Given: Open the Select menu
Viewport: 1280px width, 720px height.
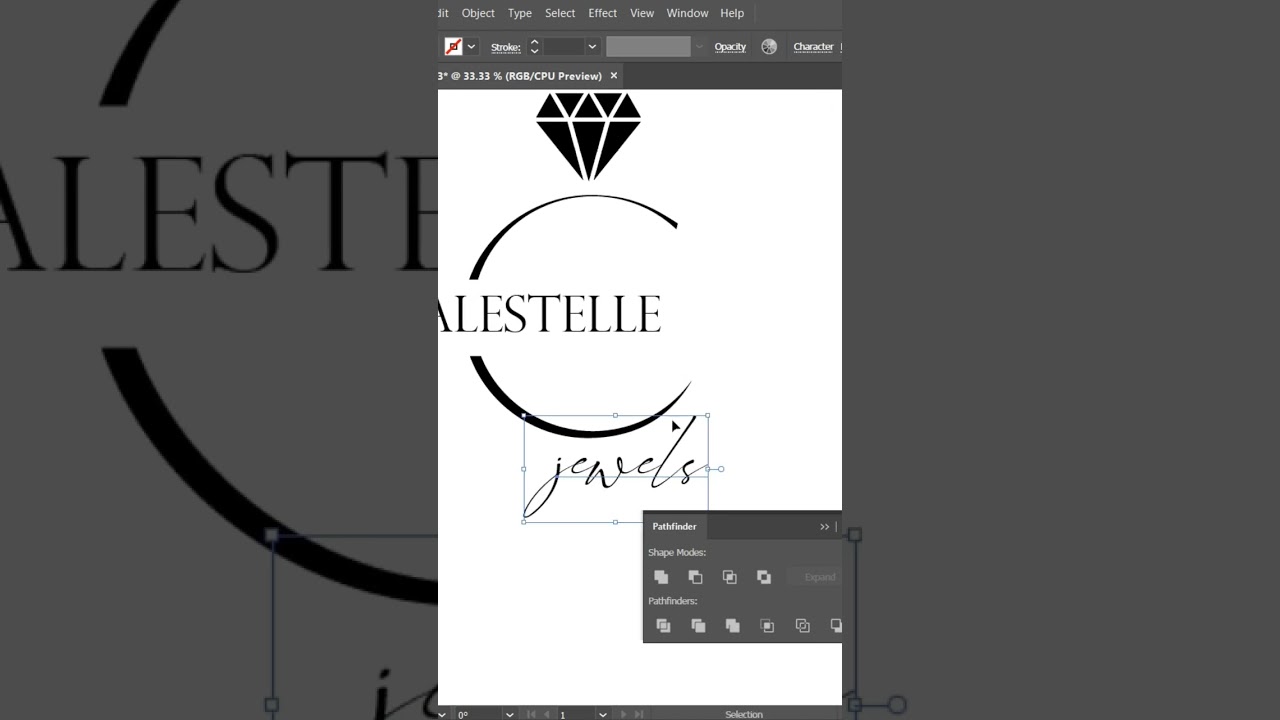Looking at the screenshot, I should [560, 13].
